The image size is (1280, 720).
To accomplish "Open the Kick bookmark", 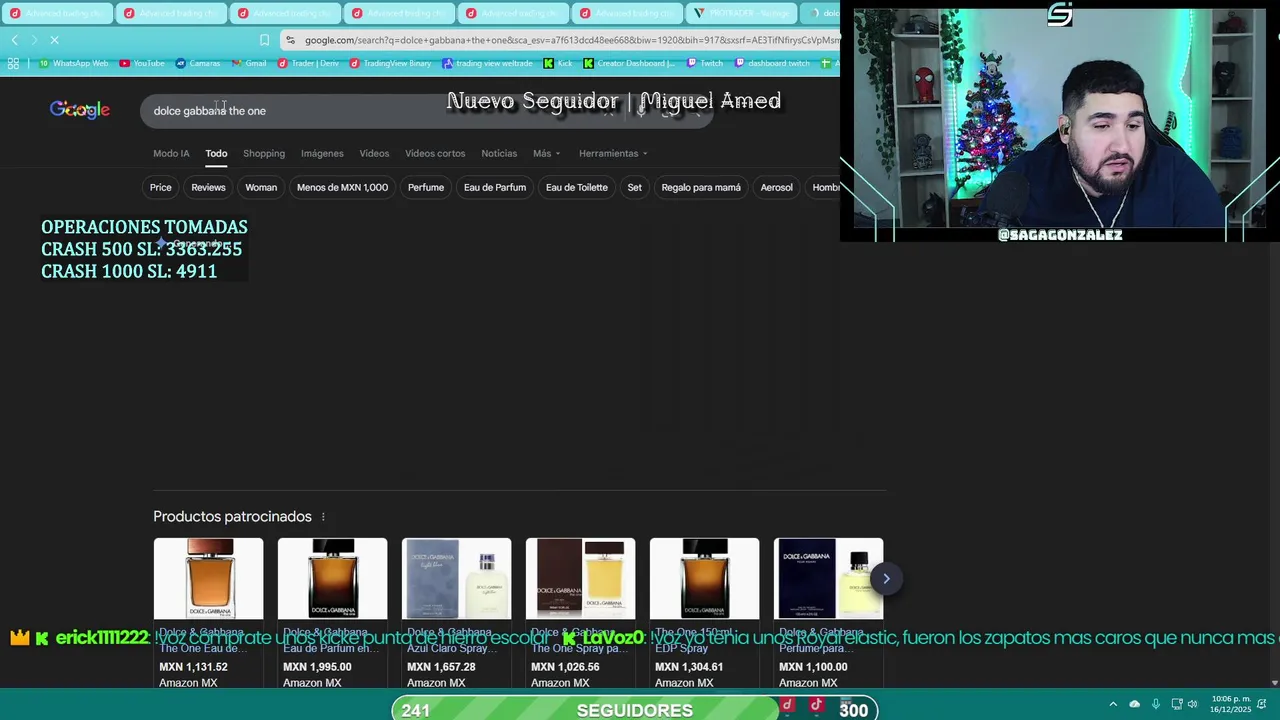I will point(558,63).
